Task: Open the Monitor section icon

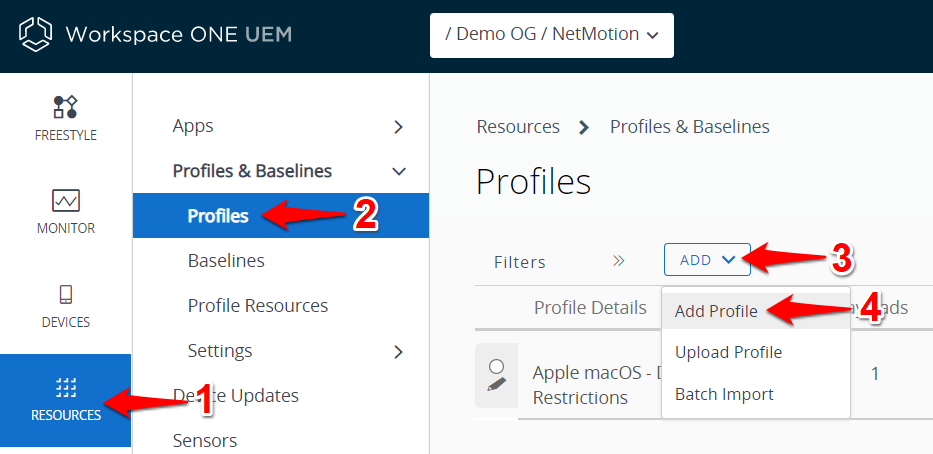Action: (65, 201)
